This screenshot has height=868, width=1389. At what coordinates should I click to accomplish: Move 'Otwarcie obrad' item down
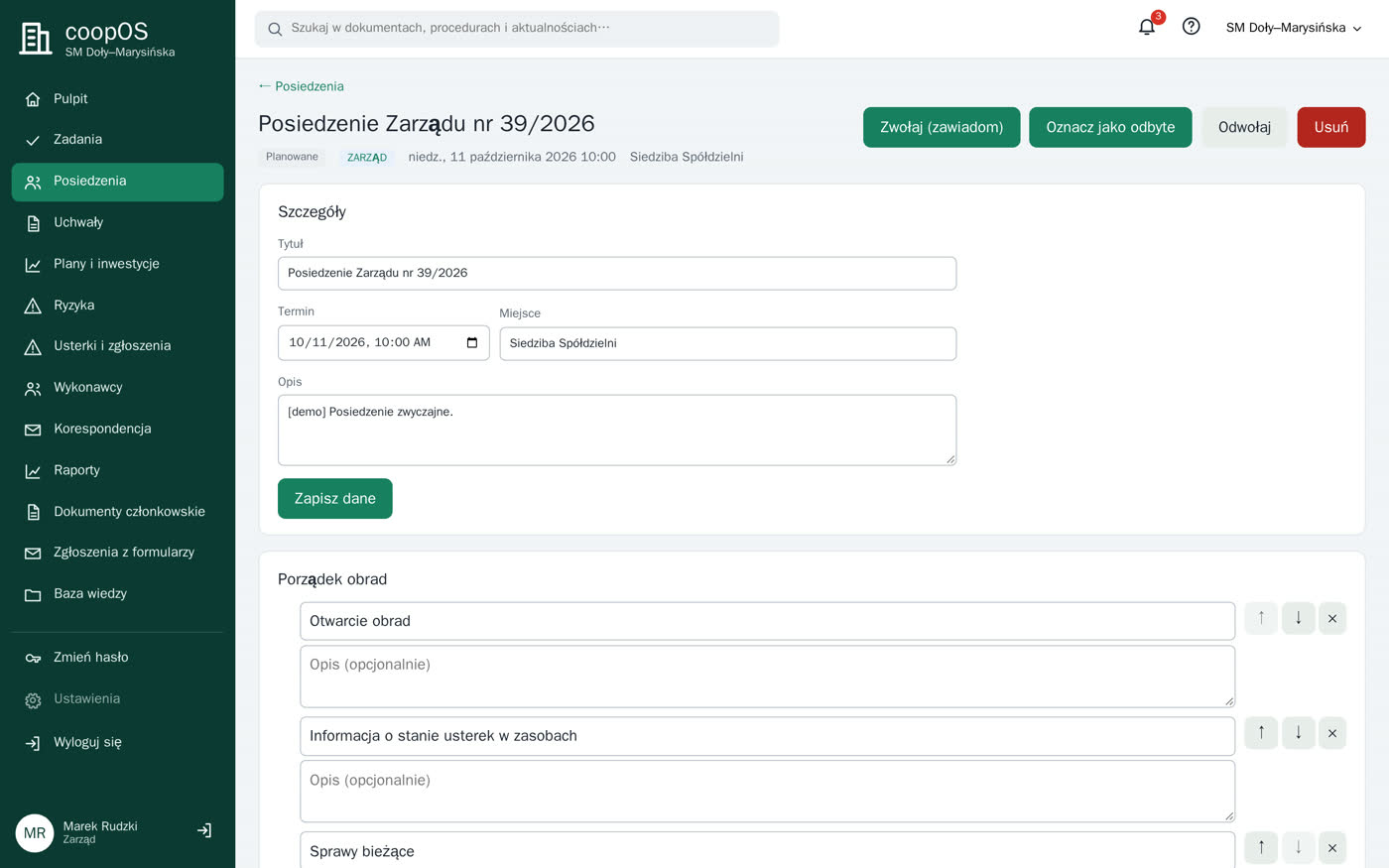pos(1298,618)
